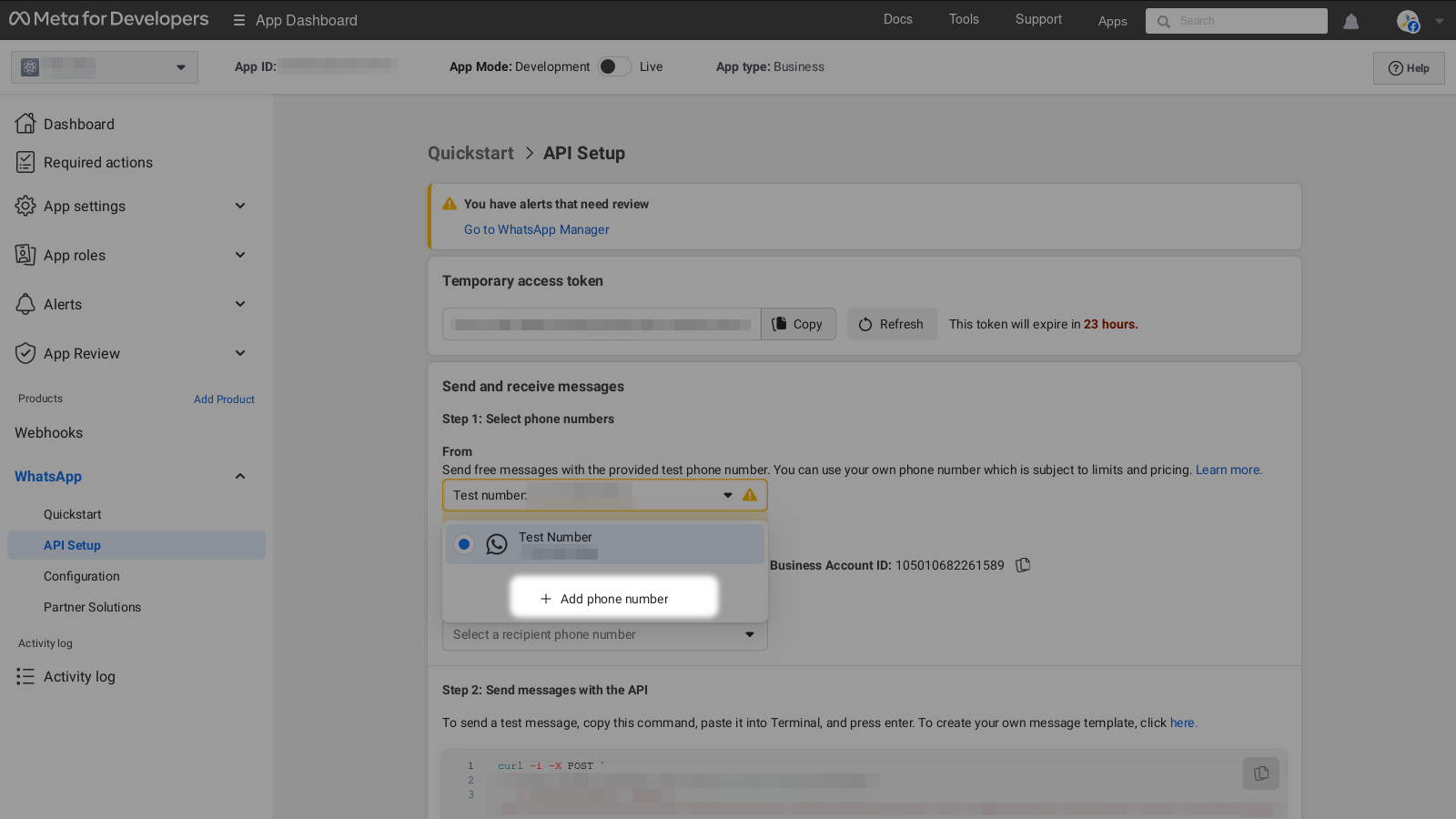This screenshot has width=1456, height=819.
Task: Select API Setup in the sidebar
Action: [x=136, y=545]
